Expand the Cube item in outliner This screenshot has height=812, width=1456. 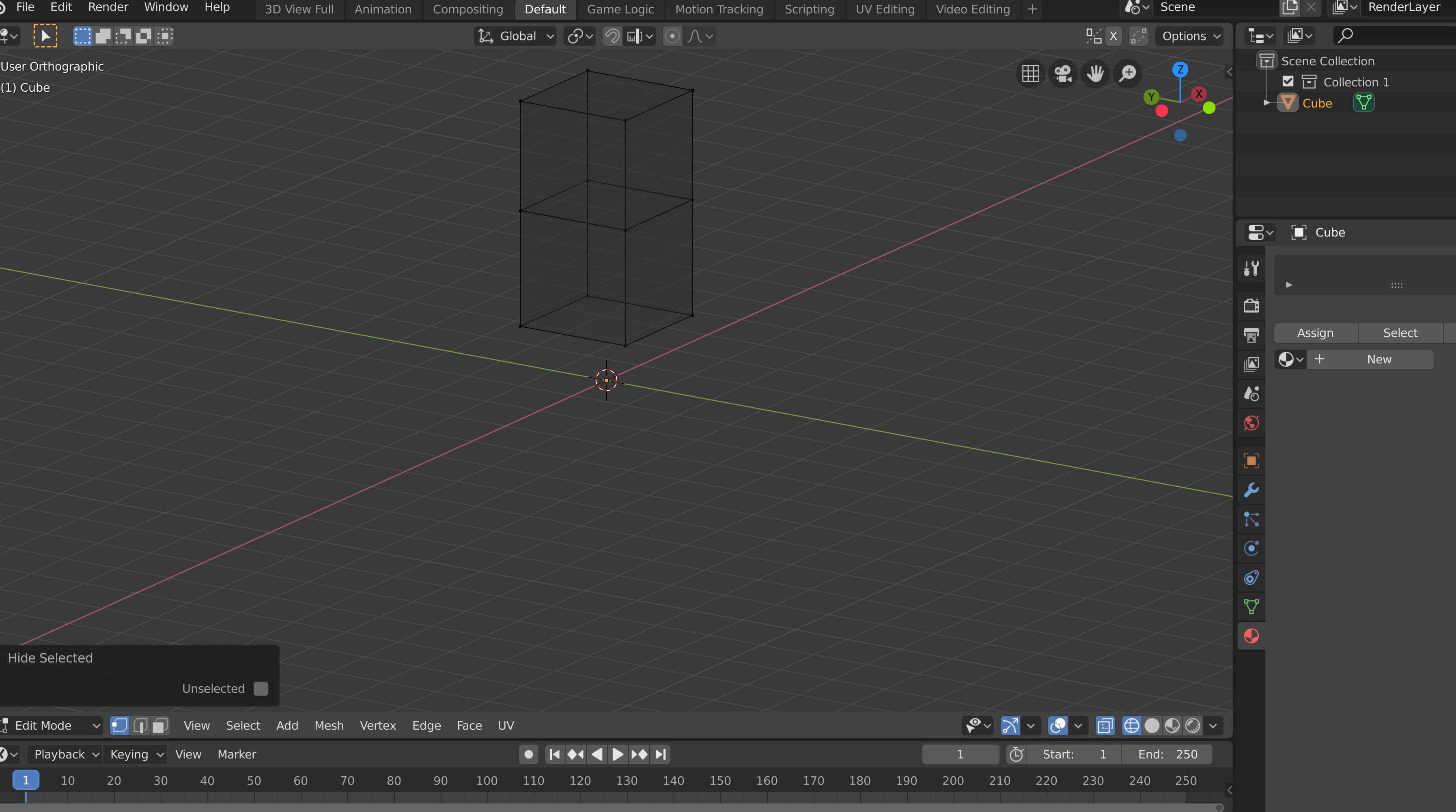point(1266,103)
